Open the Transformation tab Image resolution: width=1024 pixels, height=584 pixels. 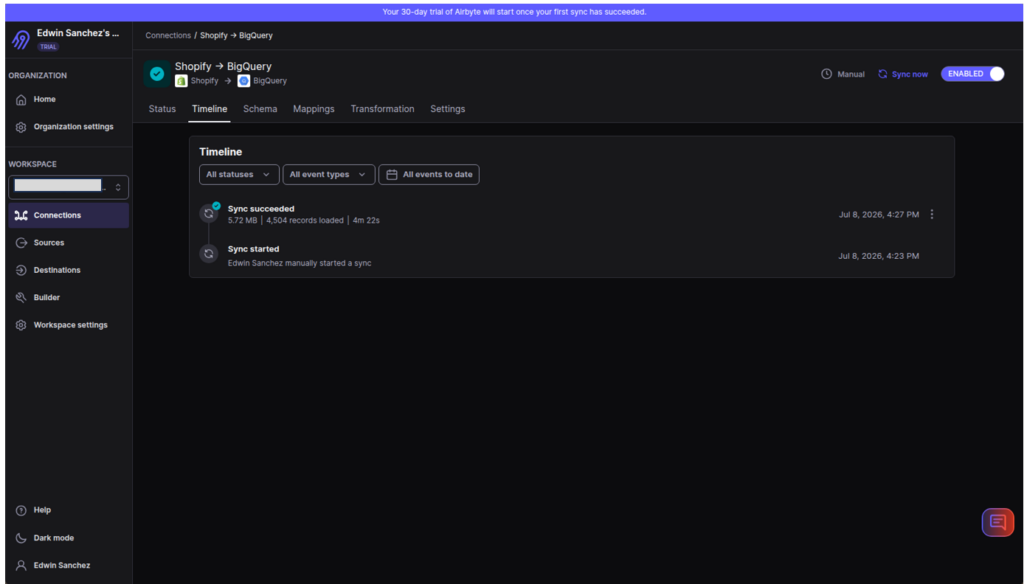point(382,109)
